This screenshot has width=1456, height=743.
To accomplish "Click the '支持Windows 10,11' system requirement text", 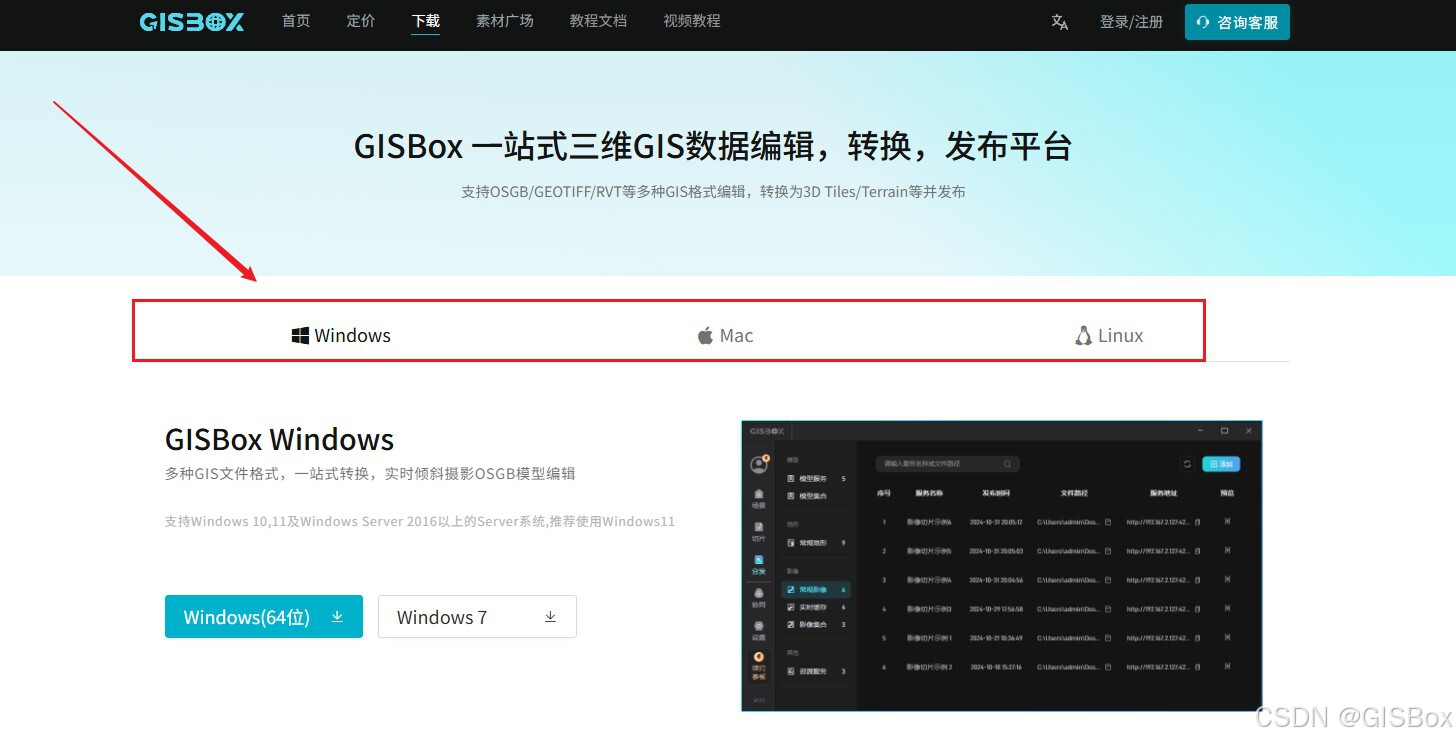I will pos(420,522).
